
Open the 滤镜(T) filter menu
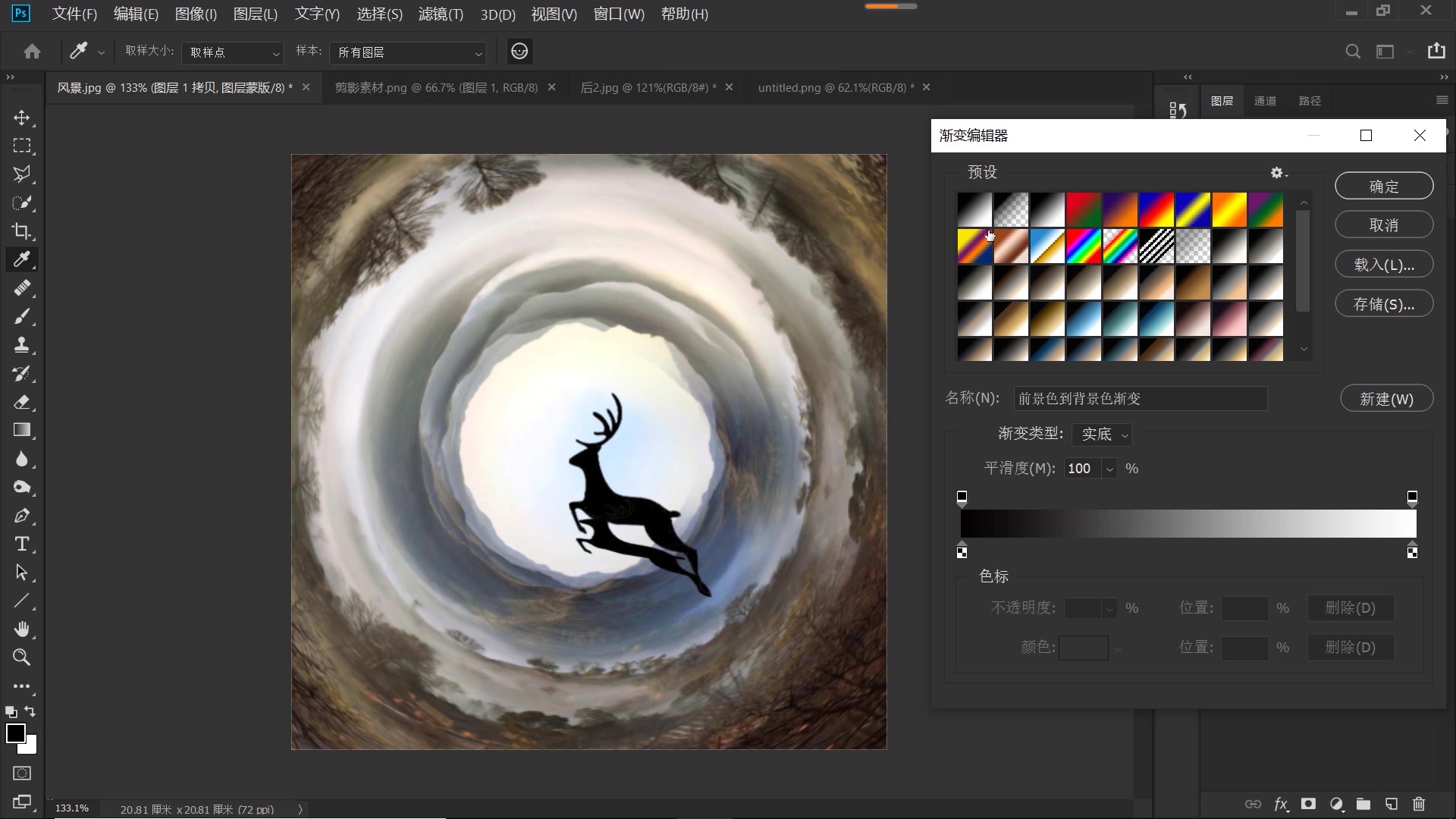pos(441,14)
